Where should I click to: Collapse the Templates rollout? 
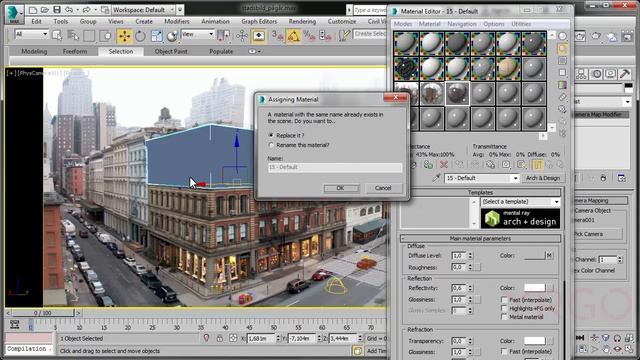tap(480, 192)
